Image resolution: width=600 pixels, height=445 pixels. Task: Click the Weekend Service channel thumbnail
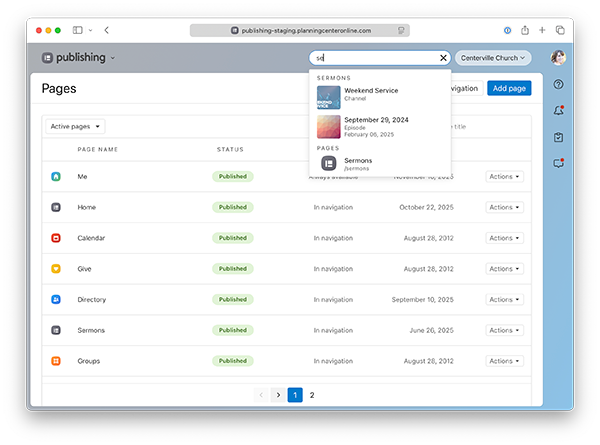(329, 95)
